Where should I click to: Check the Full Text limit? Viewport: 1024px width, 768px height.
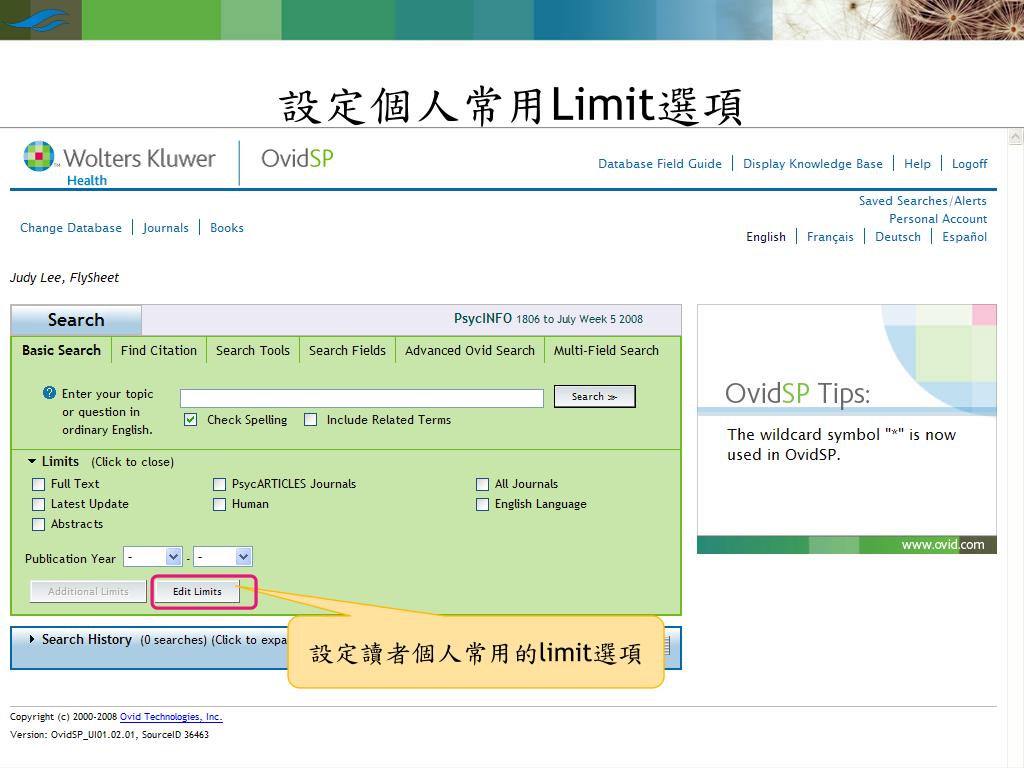[x=39, y=484]
